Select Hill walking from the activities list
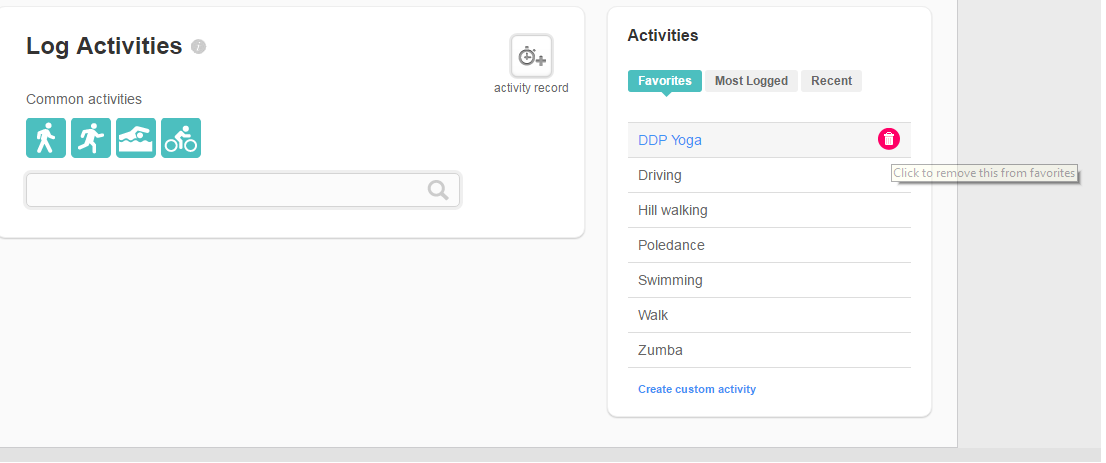Viewport: 1106px width, 463px height. click(770, 210)
